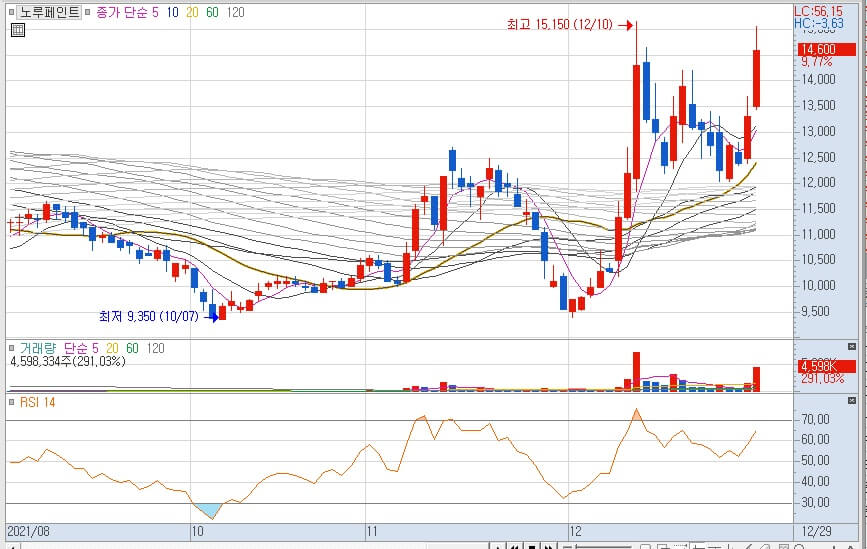Click the 12,000 price axis label
The width and height of the screenshot is (867, 549).
(x=818, y=182)
